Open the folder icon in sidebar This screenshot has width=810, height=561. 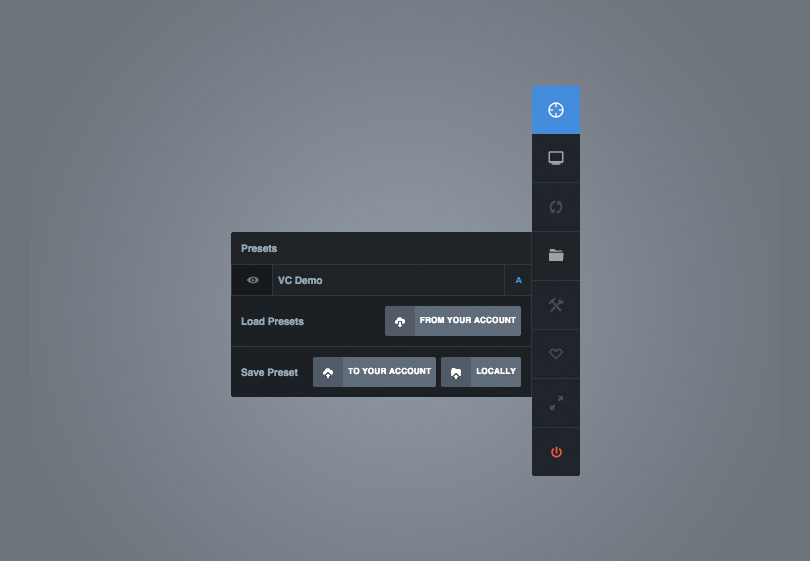[x=556, y=256]
